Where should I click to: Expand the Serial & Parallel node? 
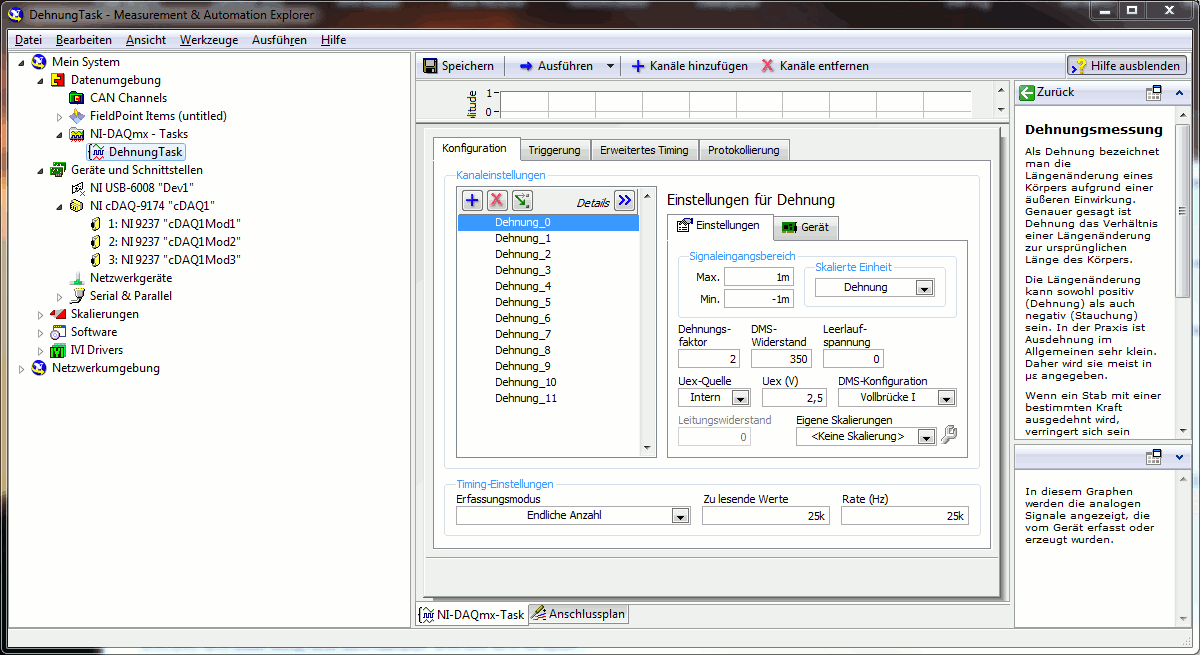59,297
